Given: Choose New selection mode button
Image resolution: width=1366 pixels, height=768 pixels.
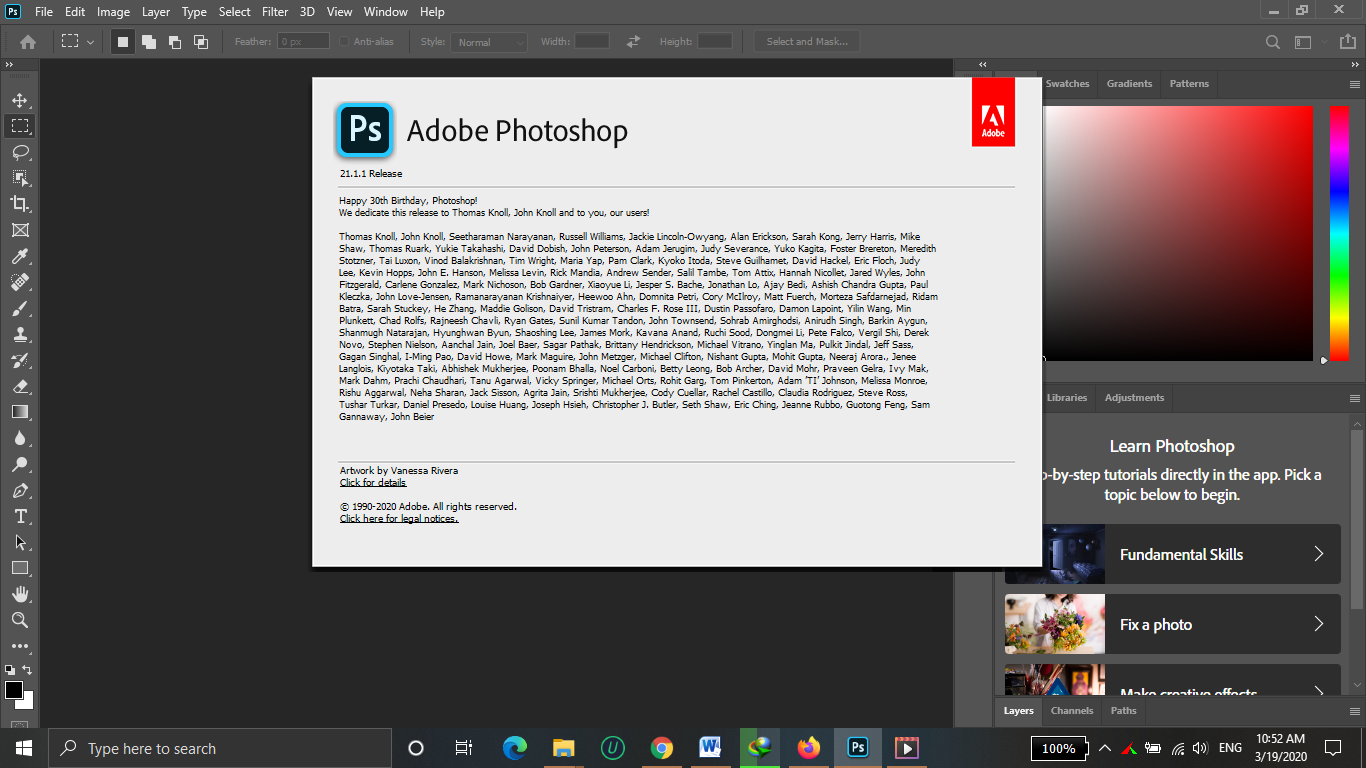Looking at the screenshot, I should 122,42.
